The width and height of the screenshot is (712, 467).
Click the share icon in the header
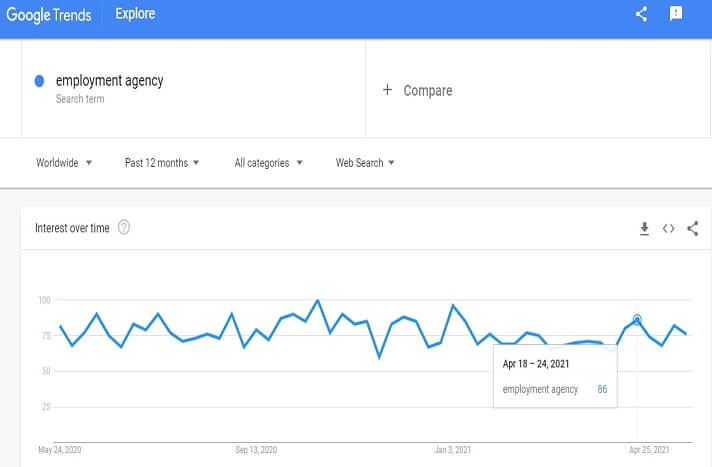[642, 15]
